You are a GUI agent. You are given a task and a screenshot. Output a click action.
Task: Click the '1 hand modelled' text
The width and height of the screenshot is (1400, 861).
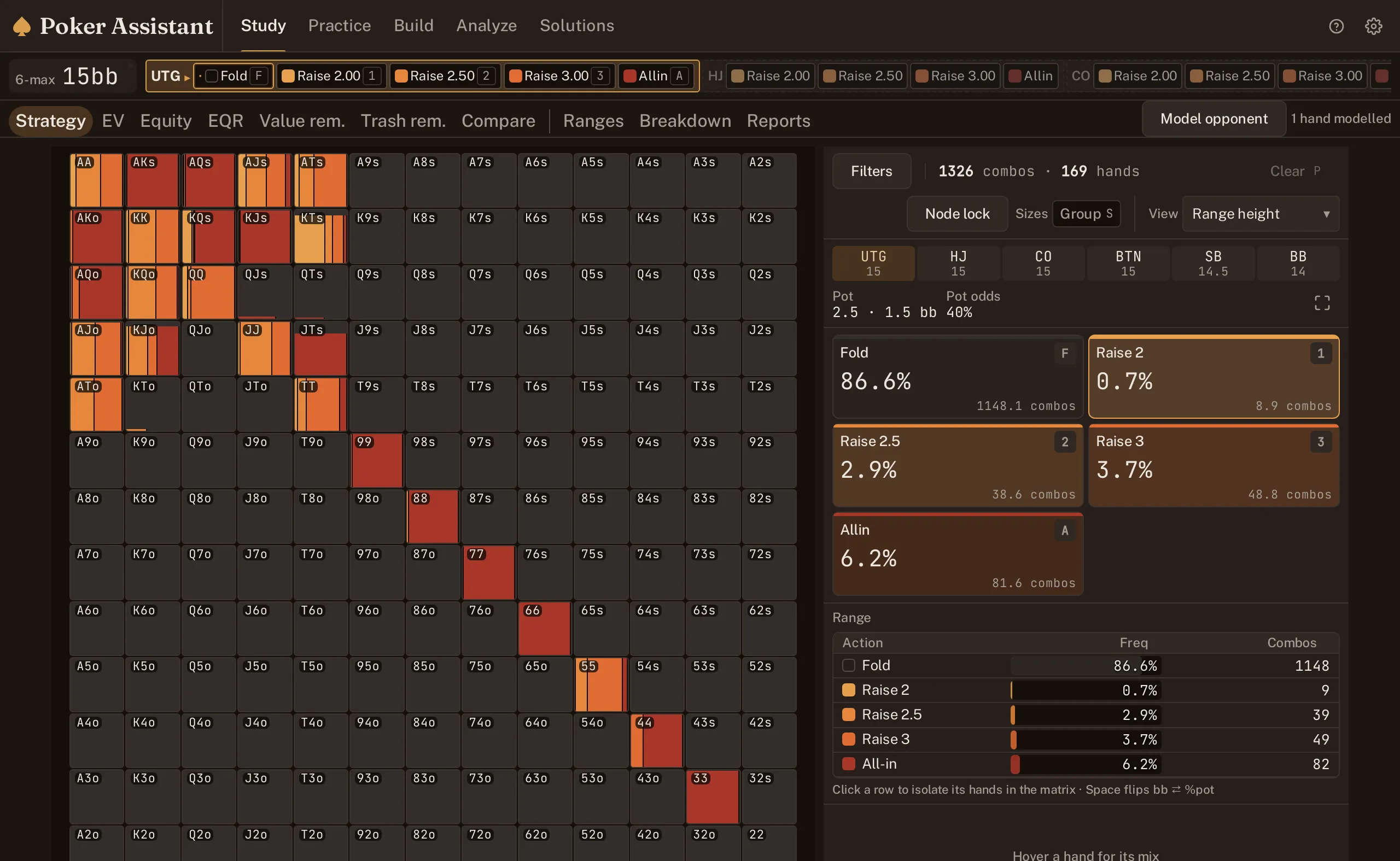(x=1341, y=119)
